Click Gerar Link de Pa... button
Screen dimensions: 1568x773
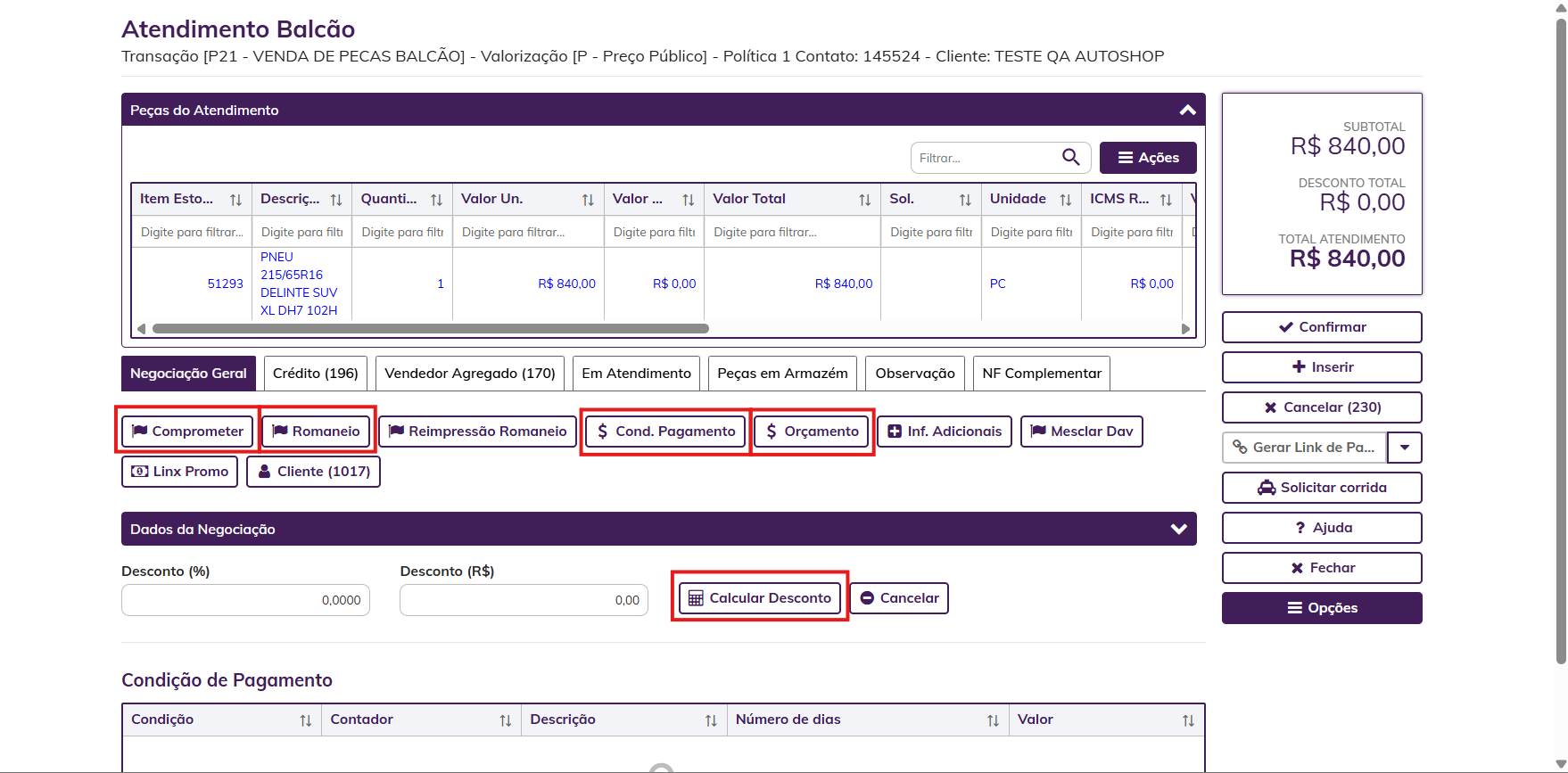coord(1304,448)
